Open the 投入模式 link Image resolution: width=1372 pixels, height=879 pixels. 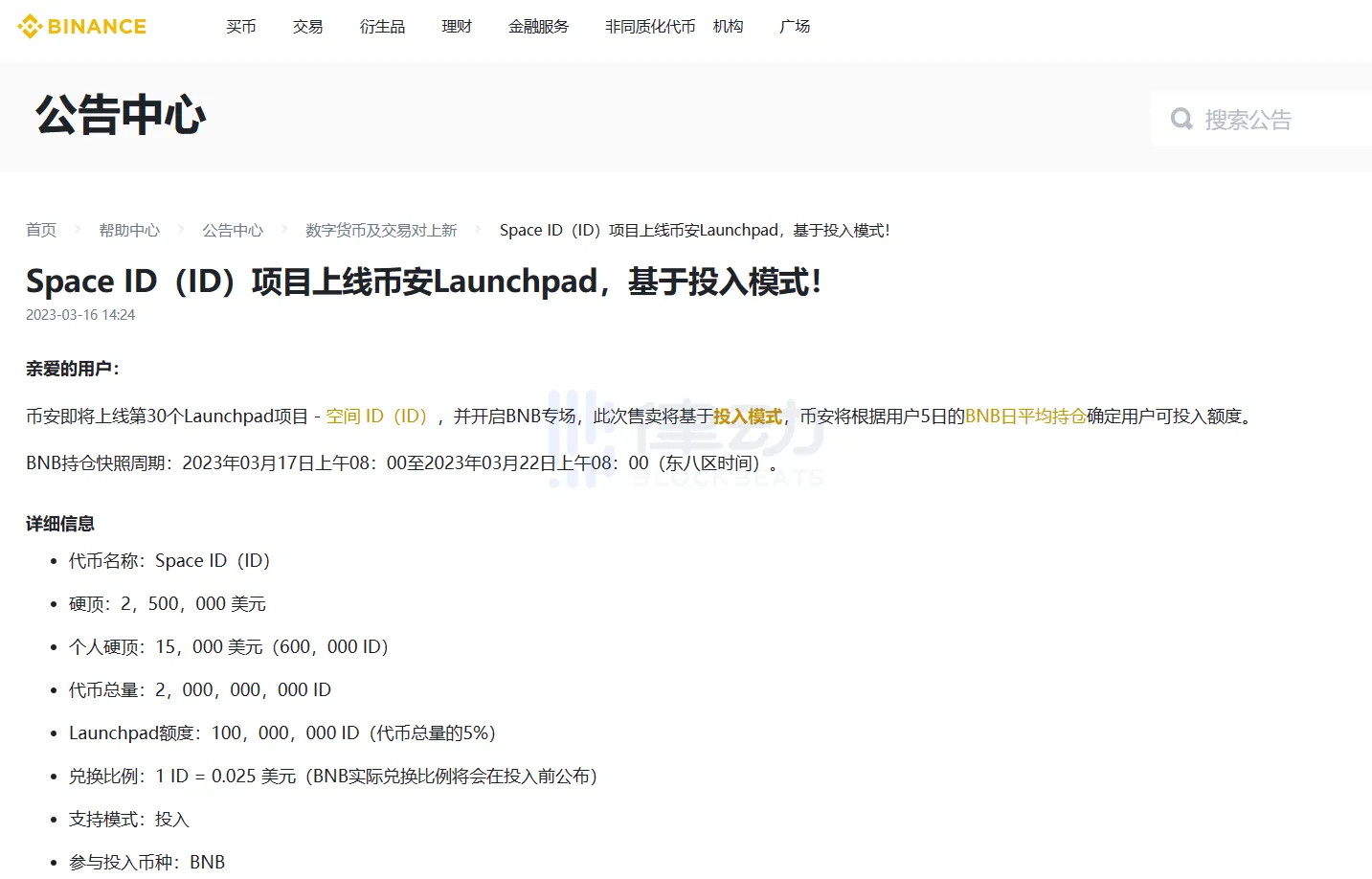click(748, 416)
